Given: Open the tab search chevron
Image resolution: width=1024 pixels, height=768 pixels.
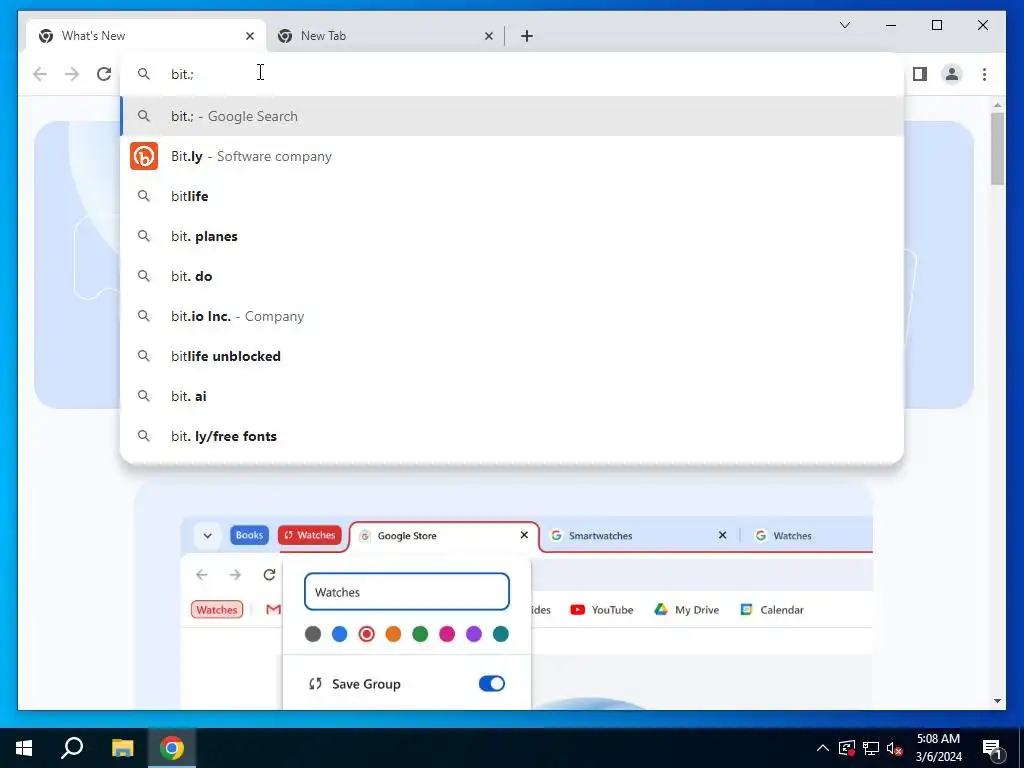Looking at the screenshot, I should pyautogui.click(x=844, y=25).
